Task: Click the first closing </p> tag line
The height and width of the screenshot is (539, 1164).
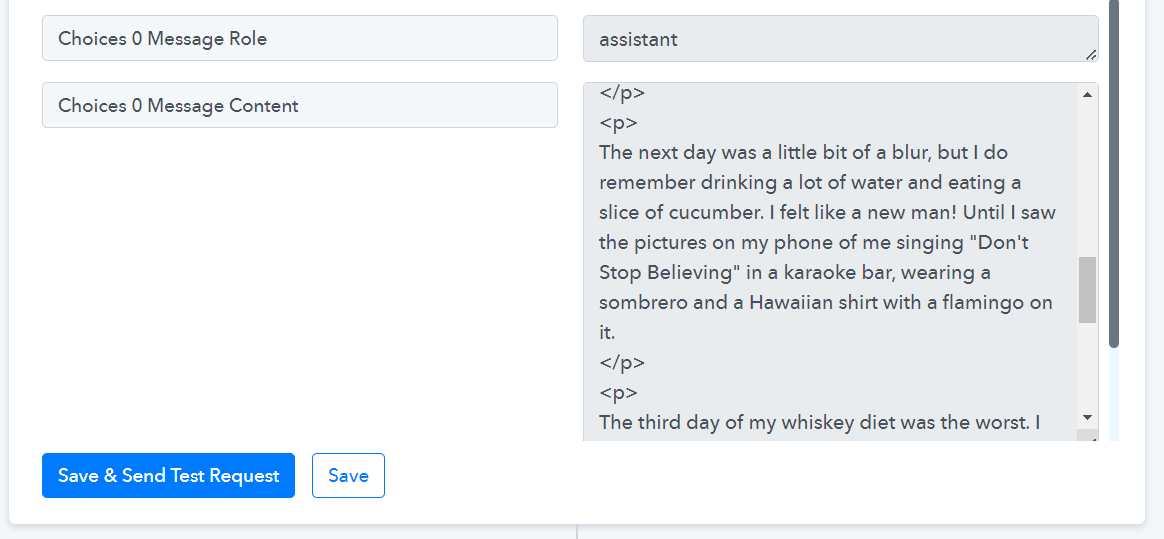Action: tap(621, 94)
